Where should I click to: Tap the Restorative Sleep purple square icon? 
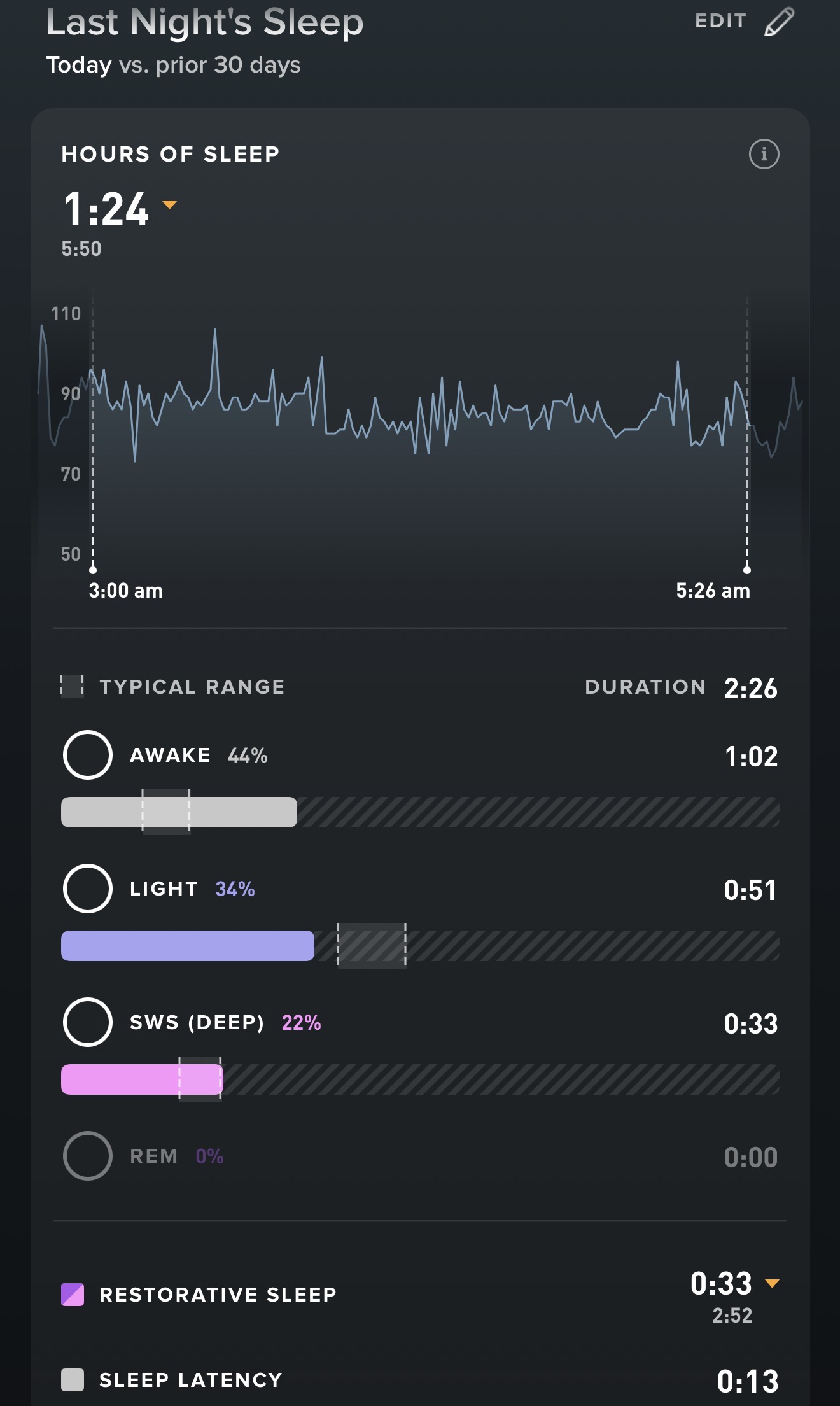(x=73, y=1295)
